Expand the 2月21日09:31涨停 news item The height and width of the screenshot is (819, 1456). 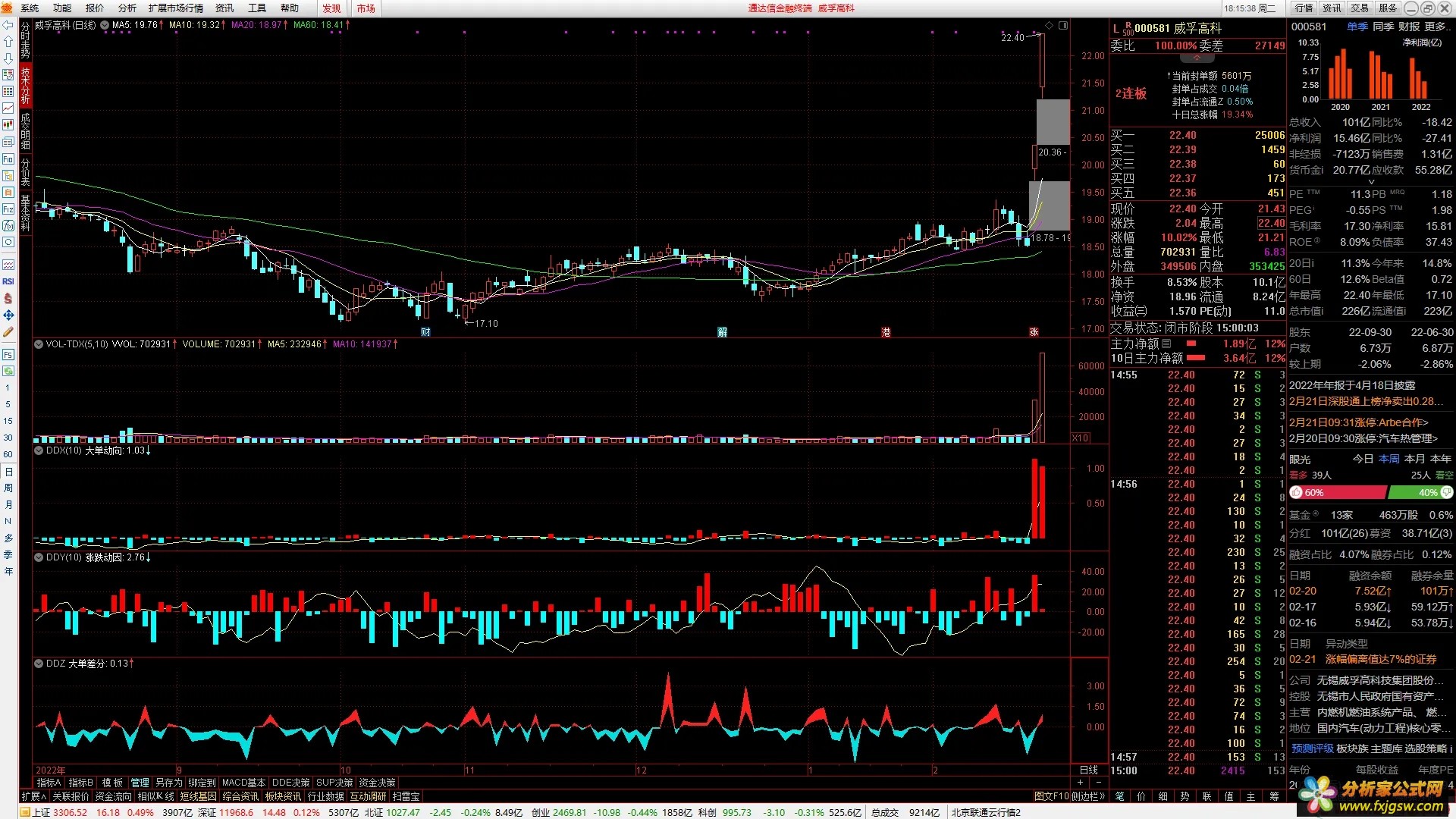click(1358, 422)
